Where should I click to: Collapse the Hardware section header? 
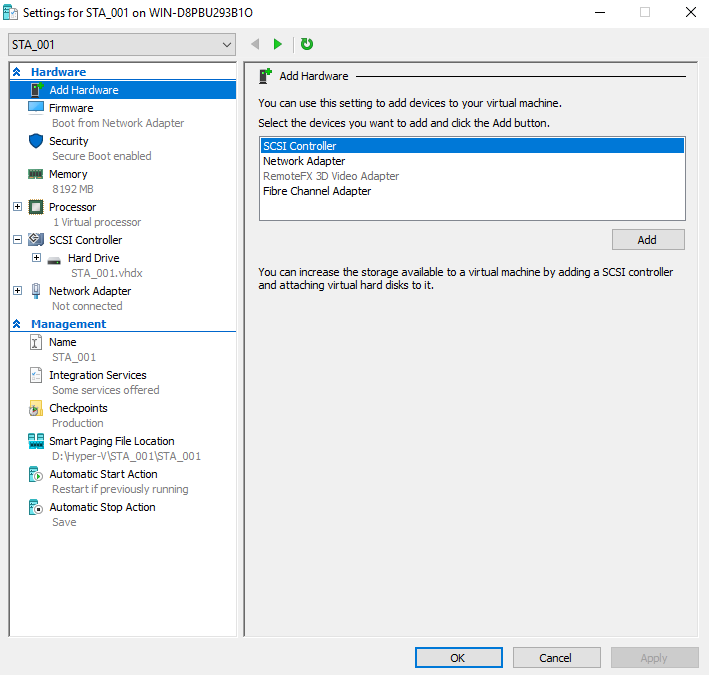click(x=17, y=72)
